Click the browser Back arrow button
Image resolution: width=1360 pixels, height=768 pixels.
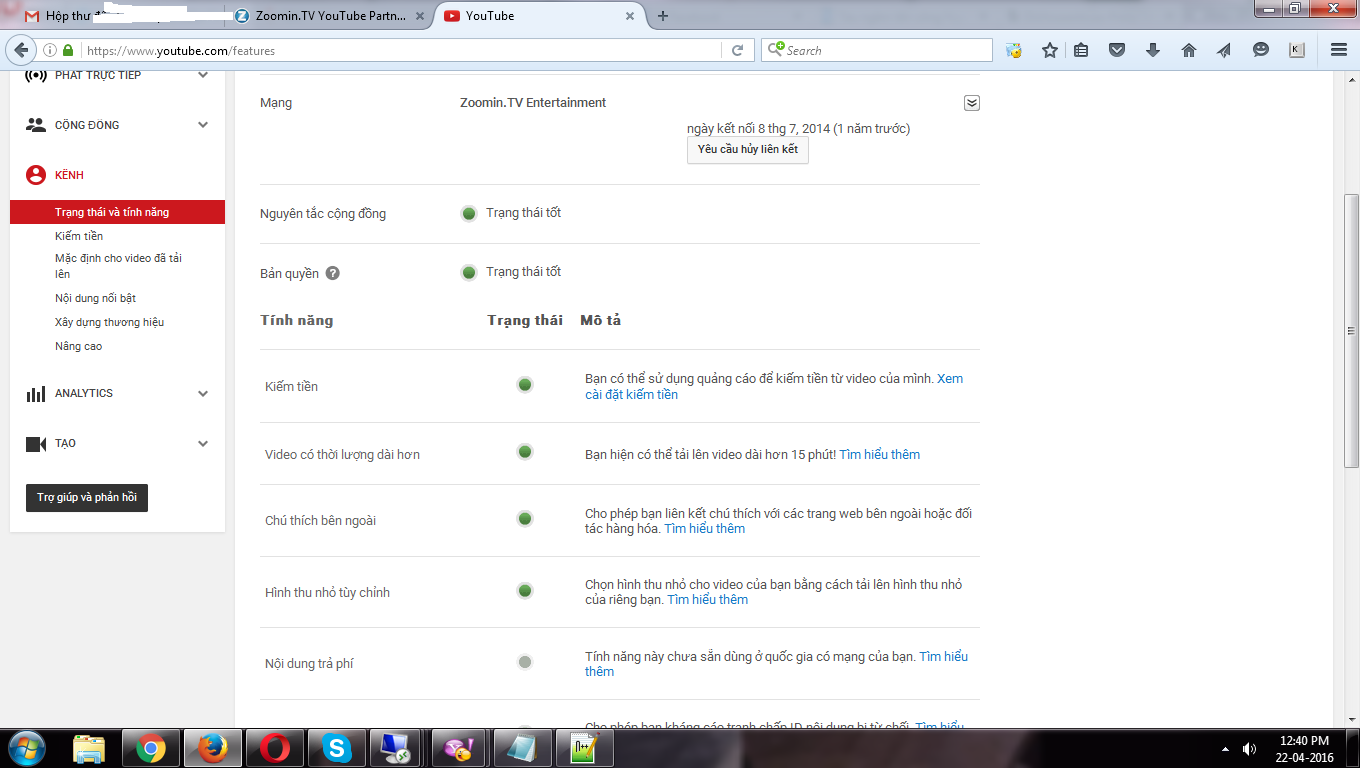point(21,50)
